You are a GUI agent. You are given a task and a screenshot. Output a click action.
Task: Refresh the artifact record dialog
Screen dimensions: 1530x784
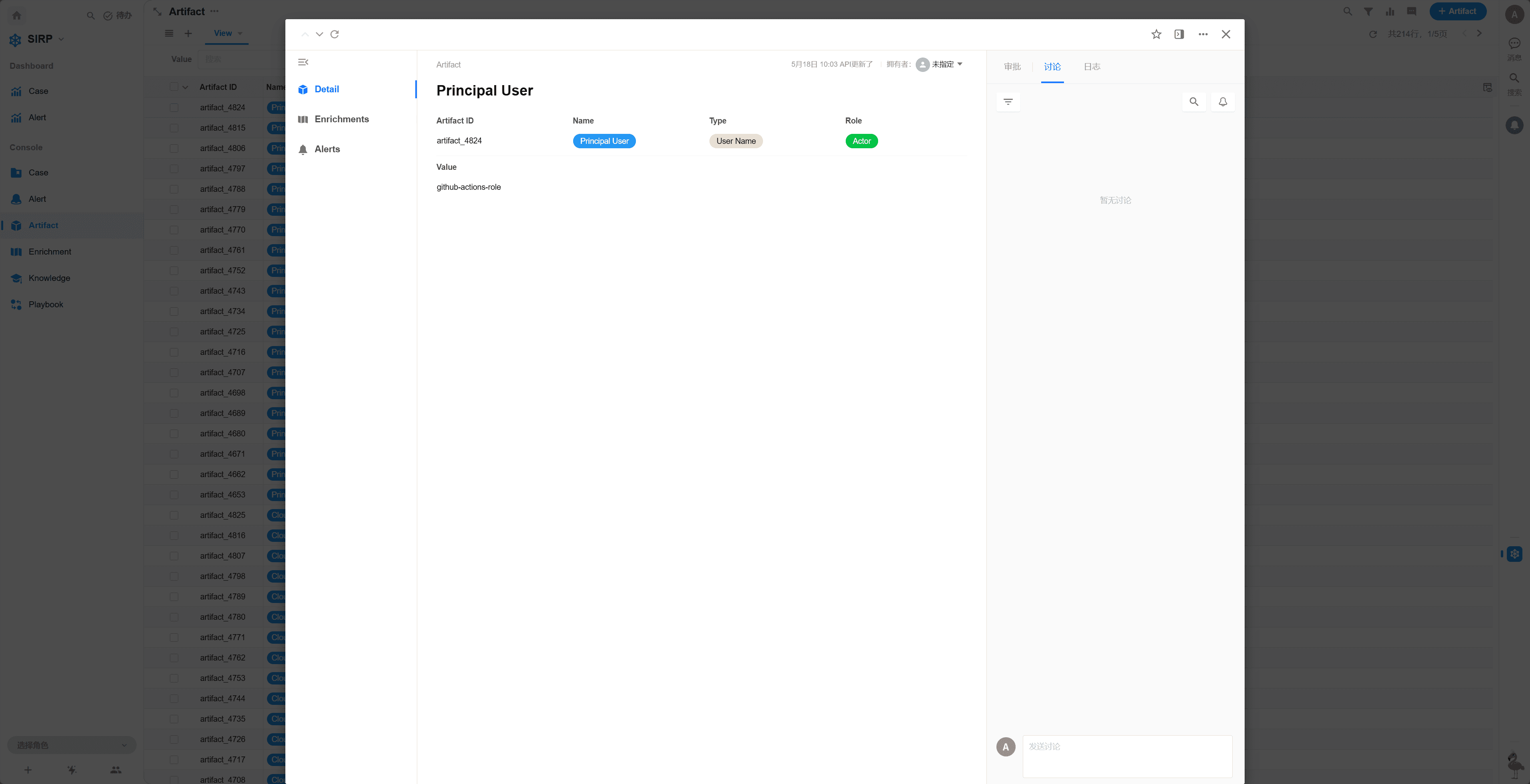click(x=335, y=34)
